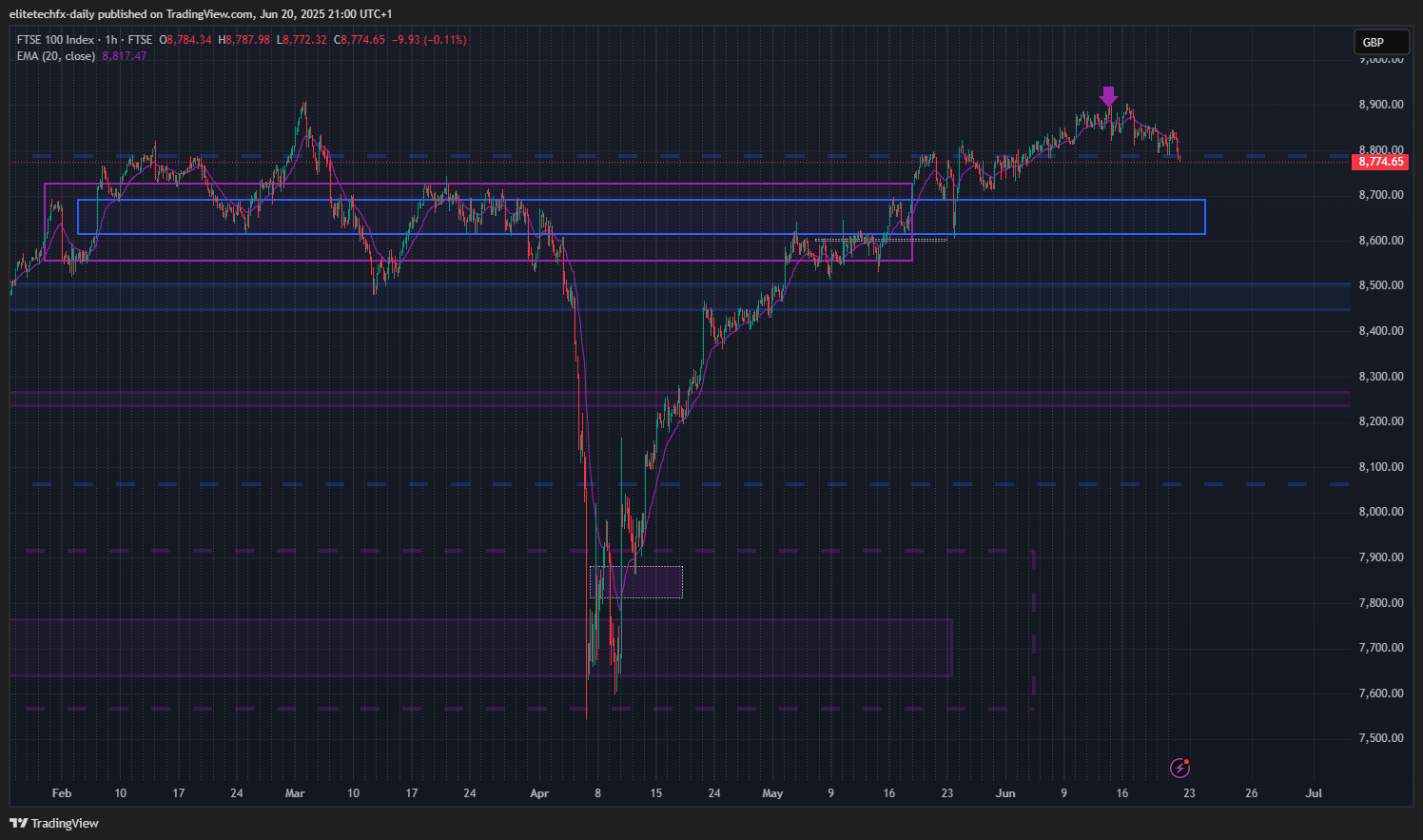Click the open value 8,784.34
Image resolution: width=1423 pixels, height=840 pixels.
(x=188, y=40)
